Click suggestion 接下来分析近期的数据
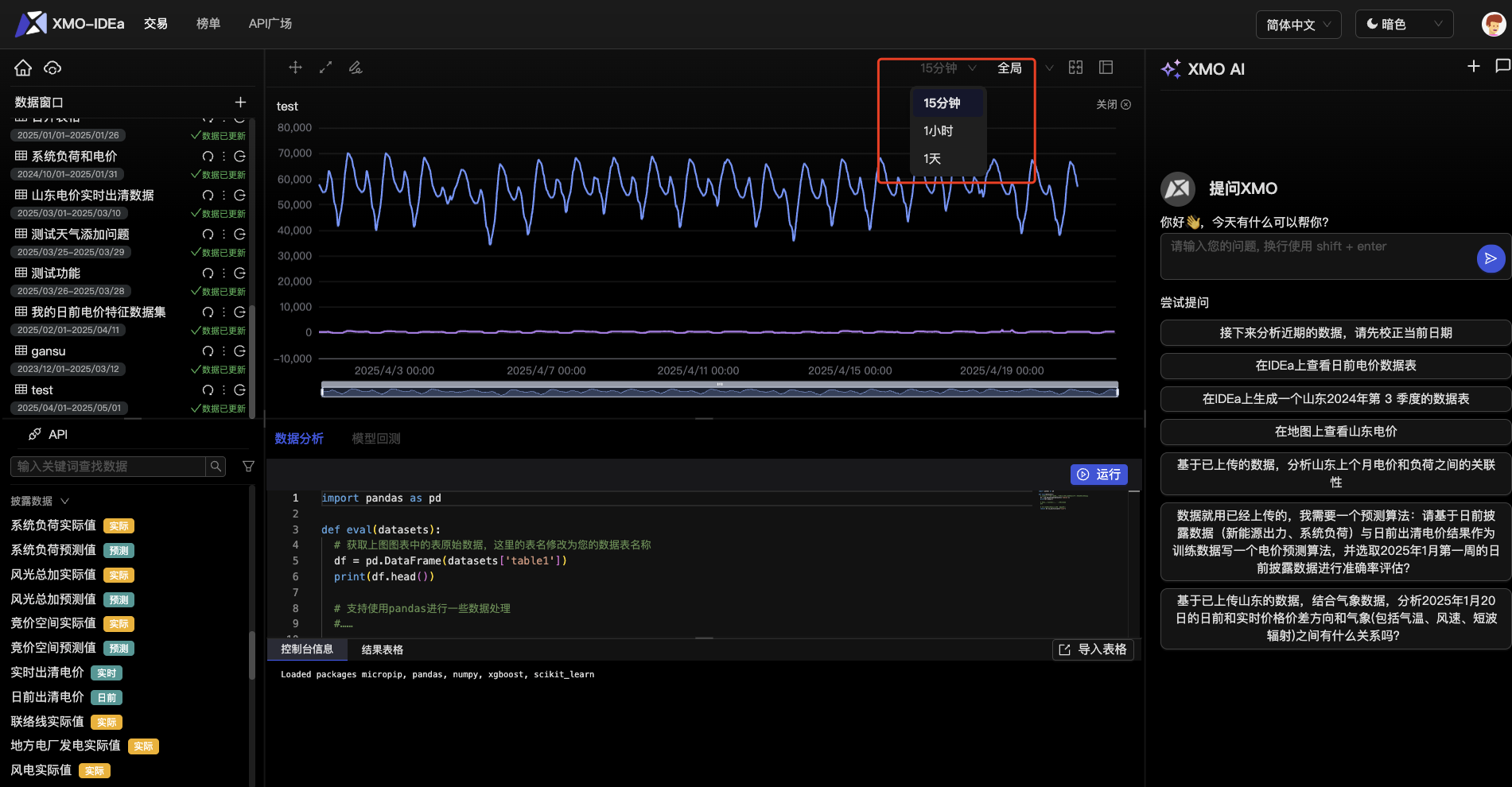Image resolution: width=1512 pixels, height=787 pixels. (x=1335, y=333)
